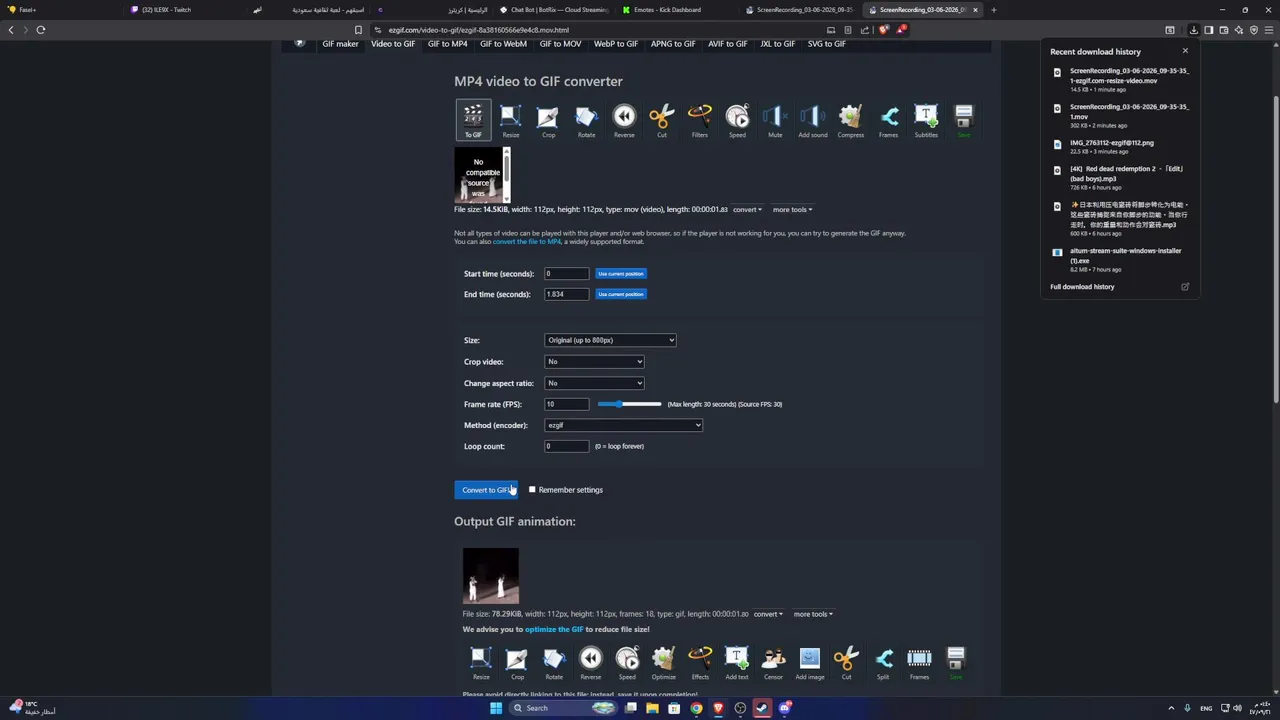The height and width of the screenshot is (720, 1280).
Task: Open the Add text tool
Action: pos(736,663)
